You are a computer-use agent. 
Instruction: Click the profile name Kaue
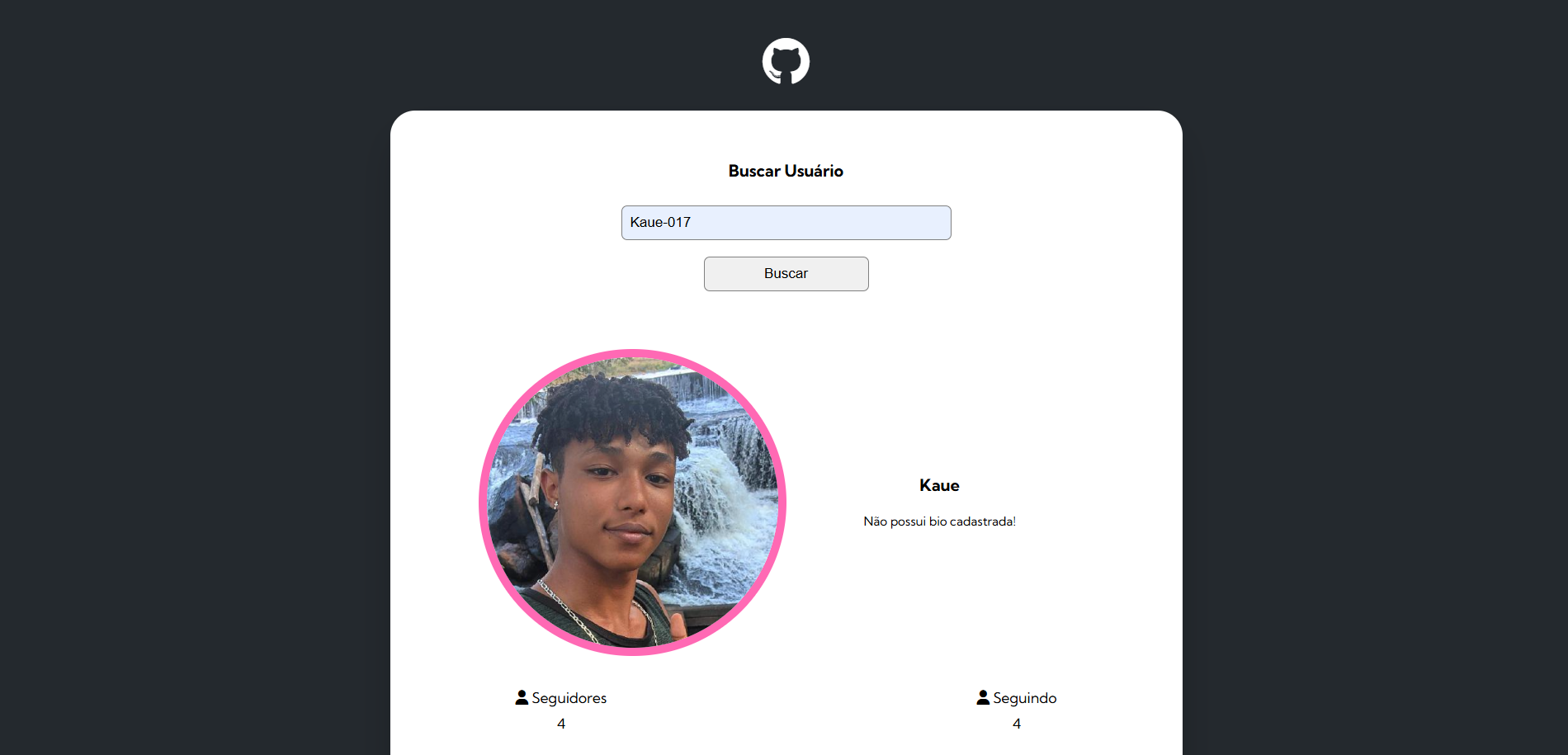[x=939, y=485]
